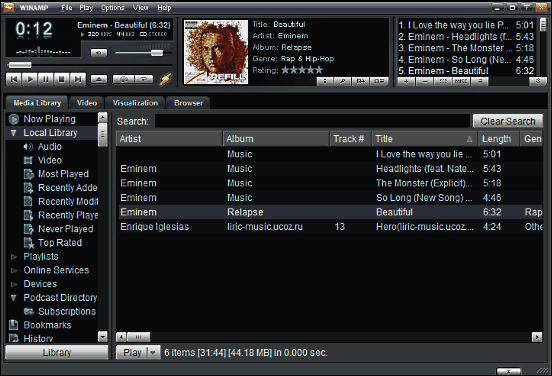Click the Winamp lightning bolt icon

coord(165,79)
